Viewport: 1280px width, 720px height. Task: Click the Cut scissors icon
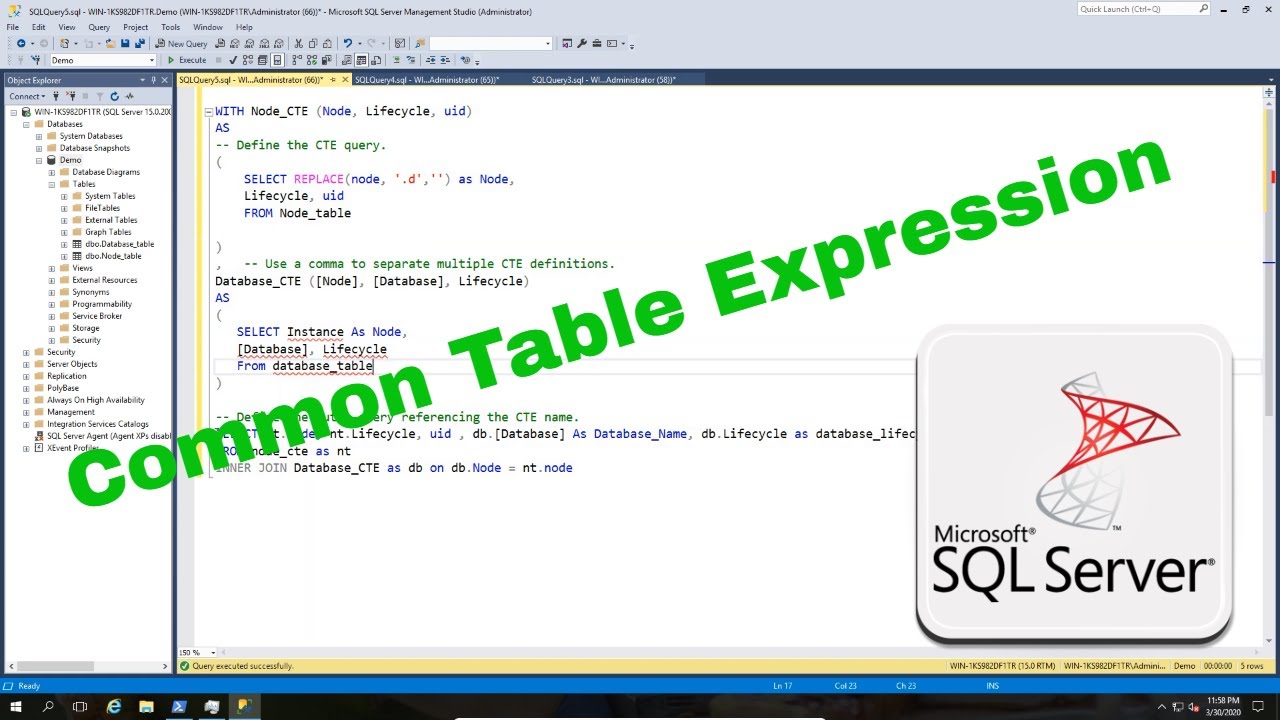point(298,44)
